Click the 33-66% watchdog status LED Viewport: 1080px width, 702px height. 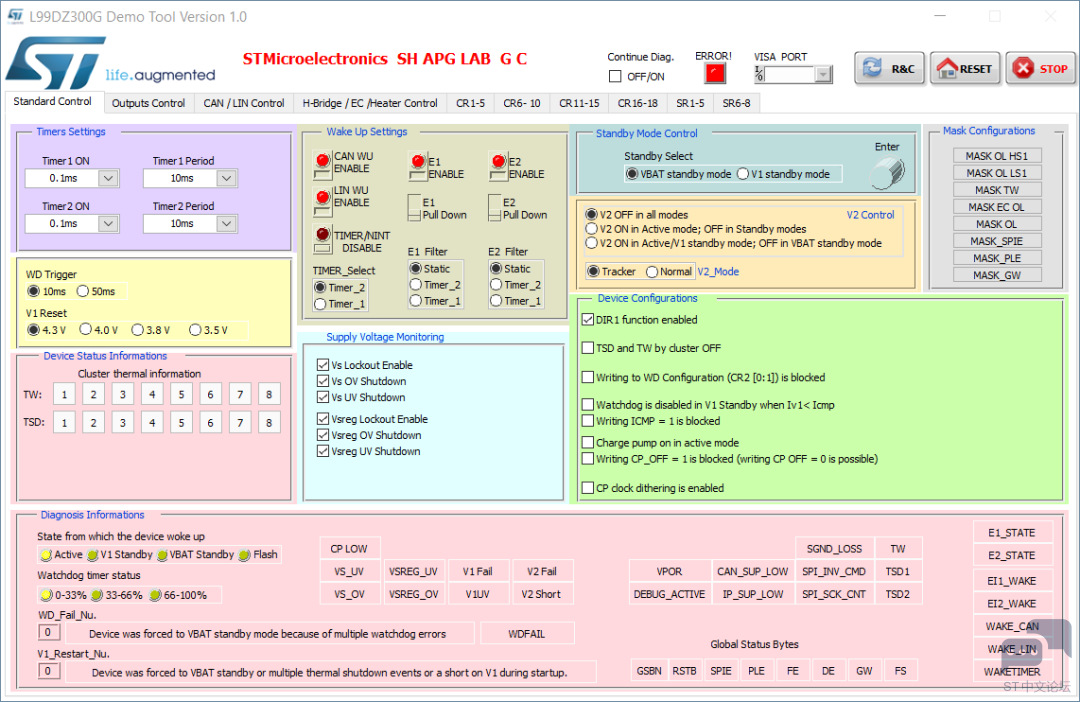coord(97,595)
